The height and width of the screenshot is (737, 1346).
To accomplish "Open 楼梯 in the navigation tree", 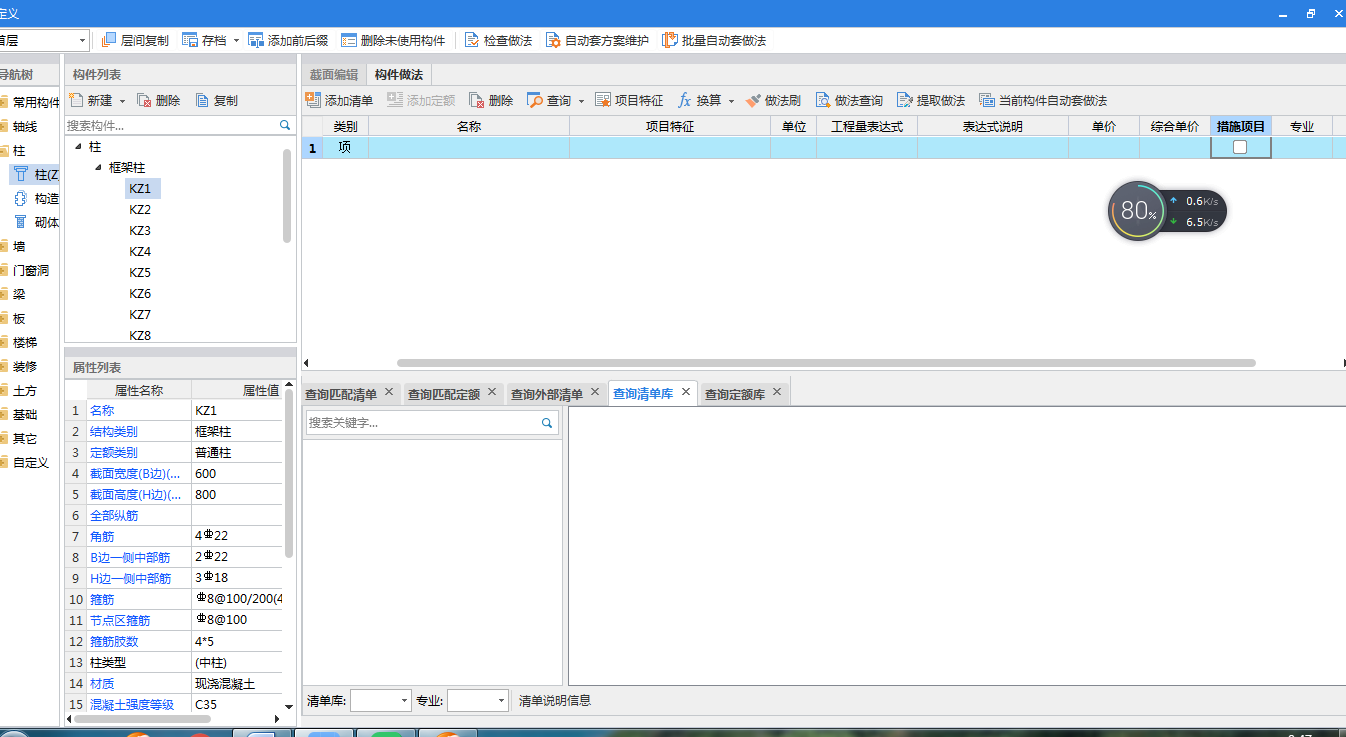I will pyautogui.click(x=25, y=342).
